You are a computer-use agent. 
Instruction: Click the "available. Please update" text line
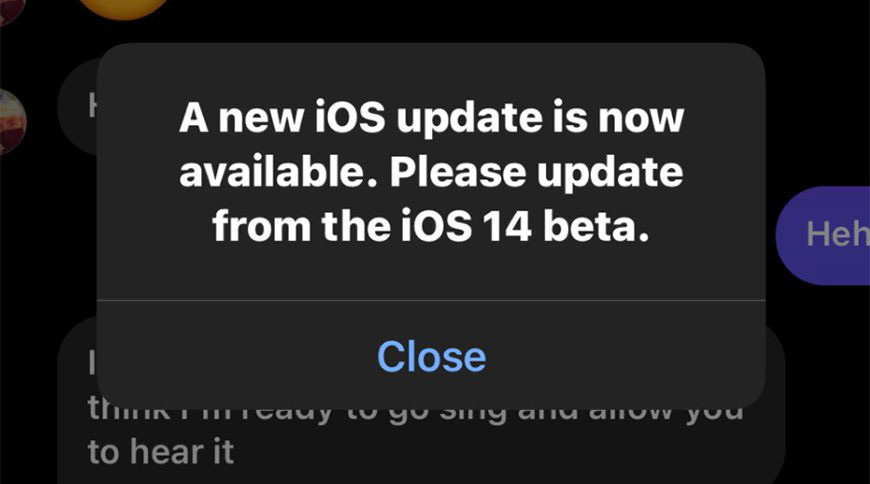[x=431, y=172]
